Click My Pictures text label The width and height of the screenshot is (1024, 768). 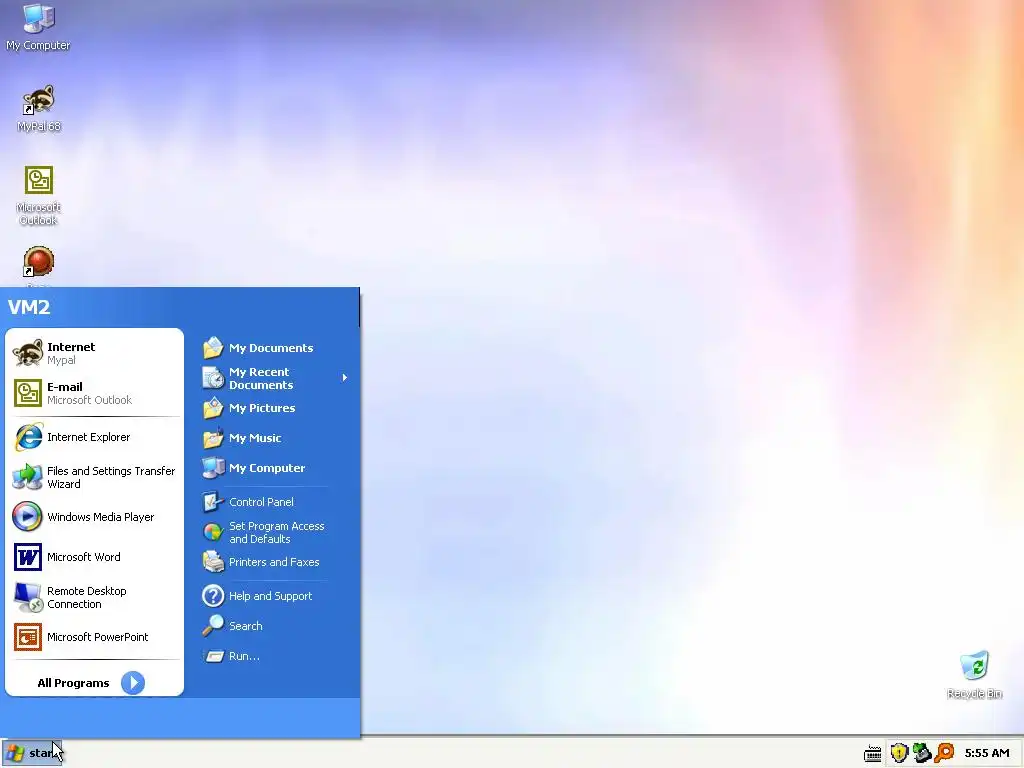pyautogui.click(x=262, y=408)
